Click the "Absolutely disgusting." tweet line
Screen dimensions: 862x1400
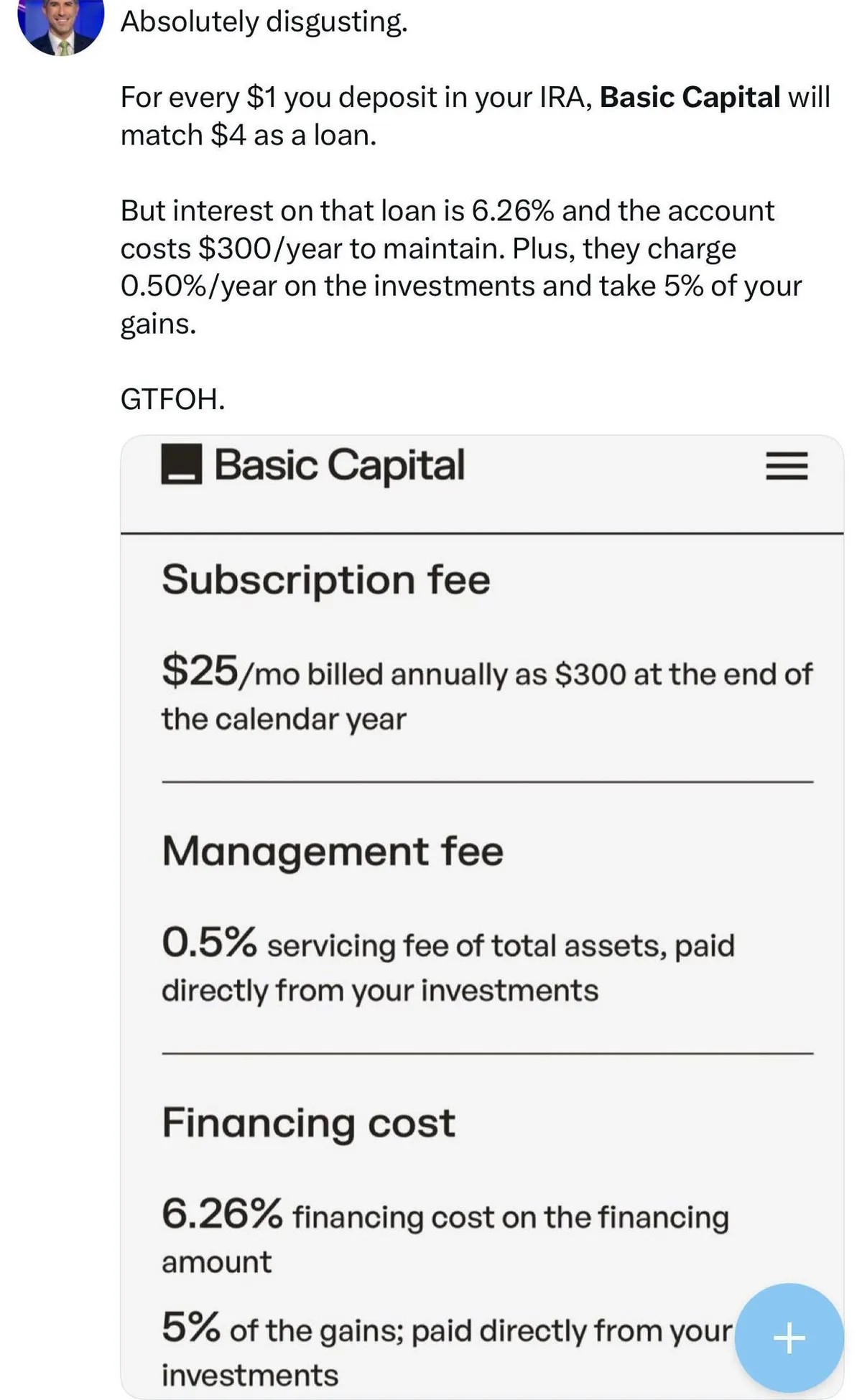pos(264,22)
